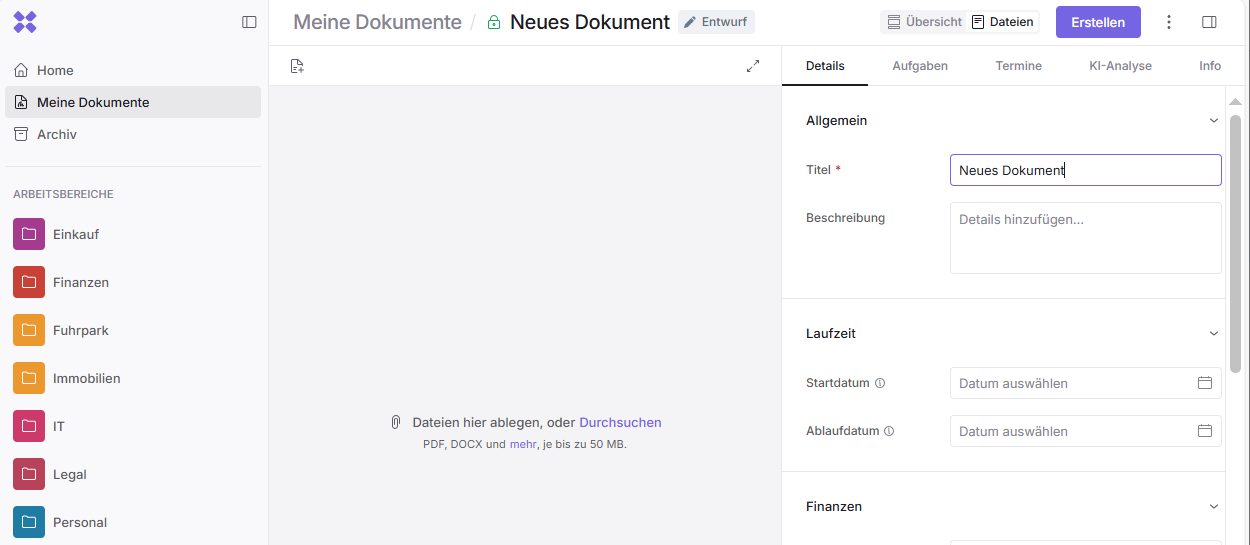This screenshot has height=545, width=1250.
Task: Click the add file icon in document toolbar
Action: [x=297, y=66]
